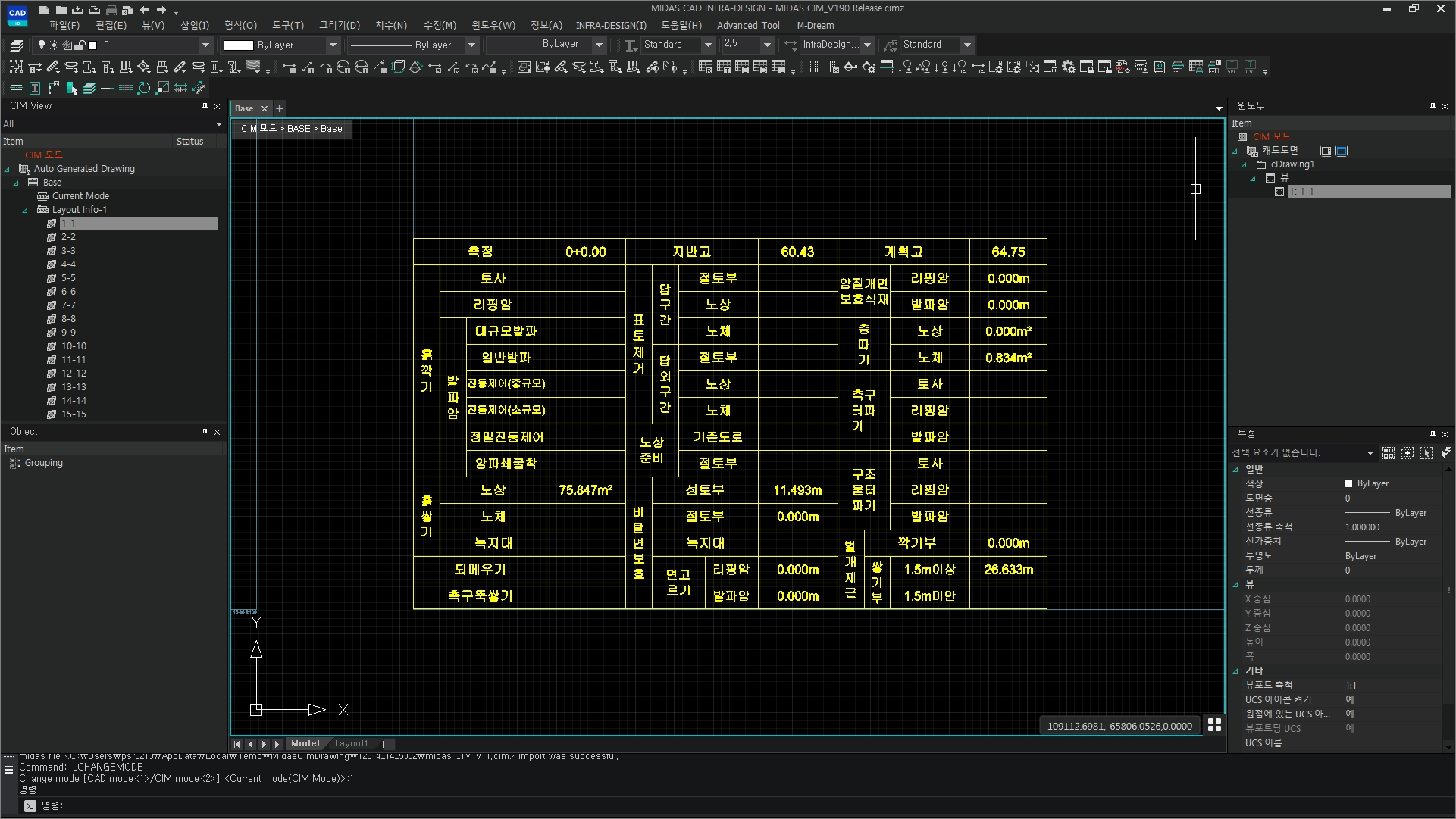Click the rotate arrows icon in bottom toolbar
The height and width of the screenshot is (819, 1456).
click(144, 88)
